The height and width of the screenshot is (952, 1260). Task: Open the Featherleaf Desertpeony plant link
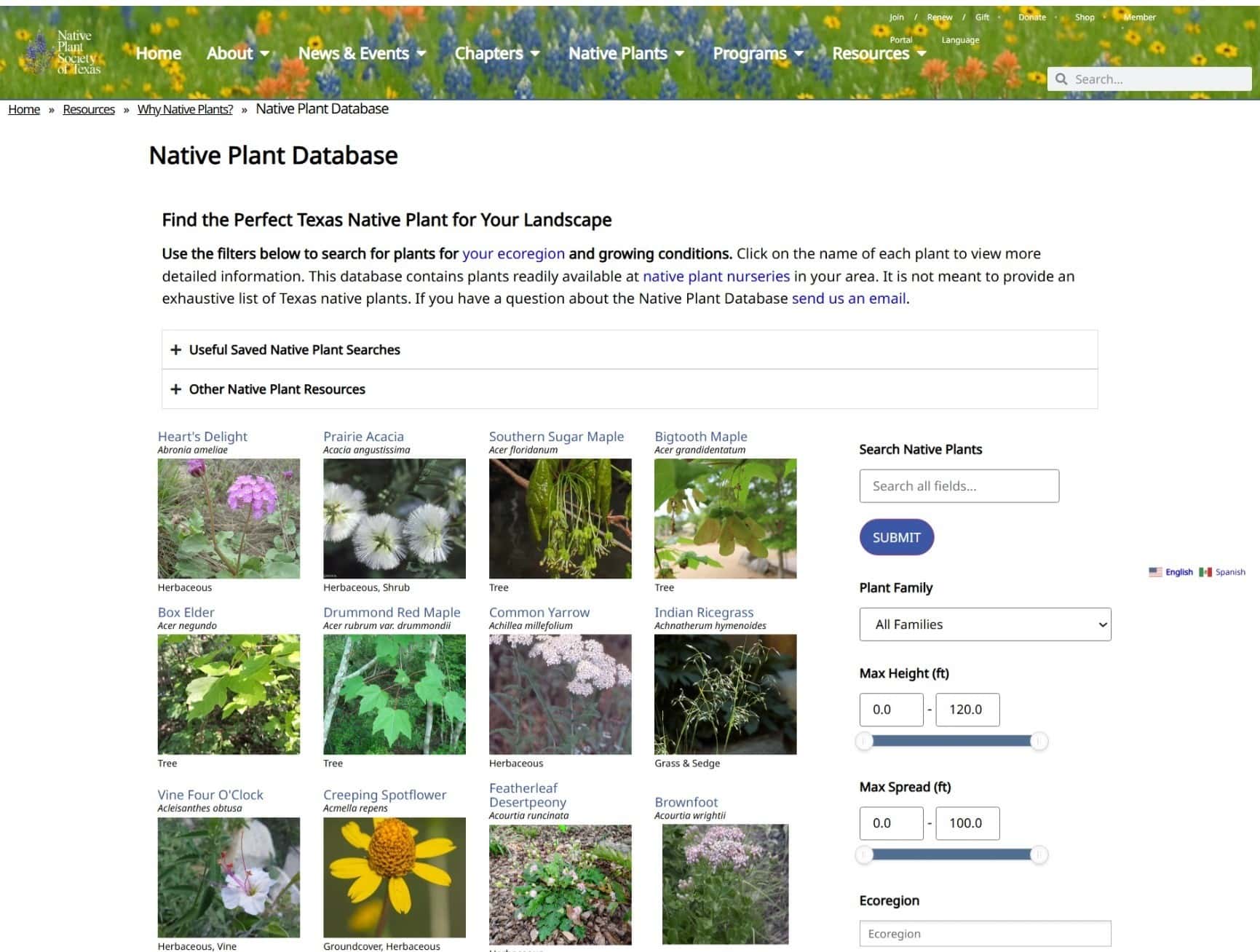click(x=528, y=795)
